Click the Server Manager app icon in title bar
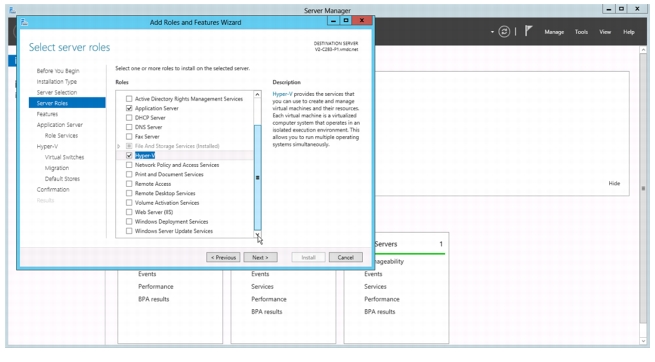Screen dimensions: 655x362 tap(13, 10)
